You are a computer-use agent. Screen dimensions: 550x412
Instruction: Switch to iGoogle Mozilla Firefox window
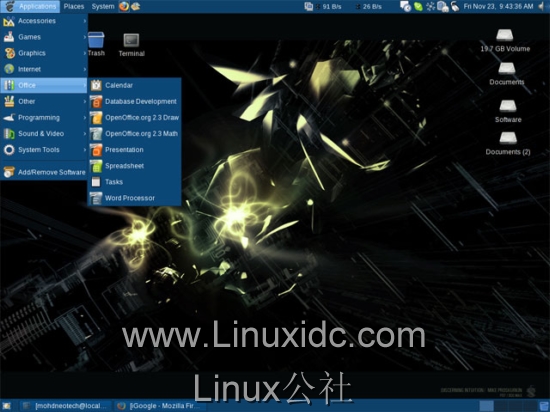pos(160,406)
